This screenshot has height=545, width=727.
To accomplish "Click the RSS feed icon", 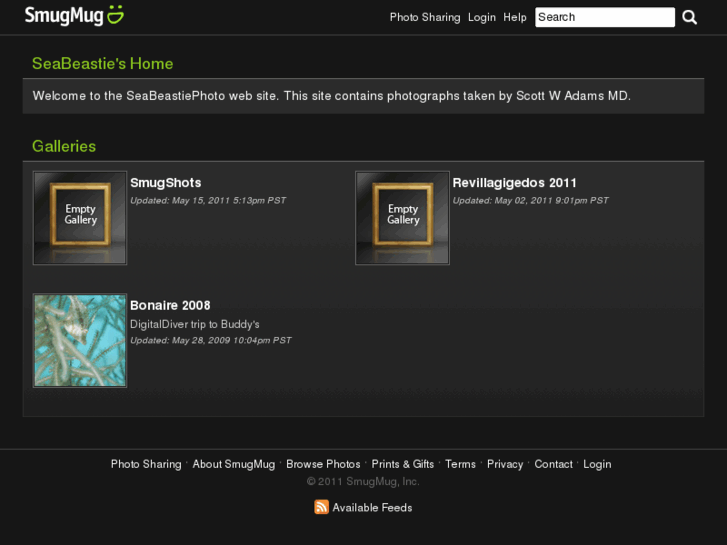I will 321,507.
